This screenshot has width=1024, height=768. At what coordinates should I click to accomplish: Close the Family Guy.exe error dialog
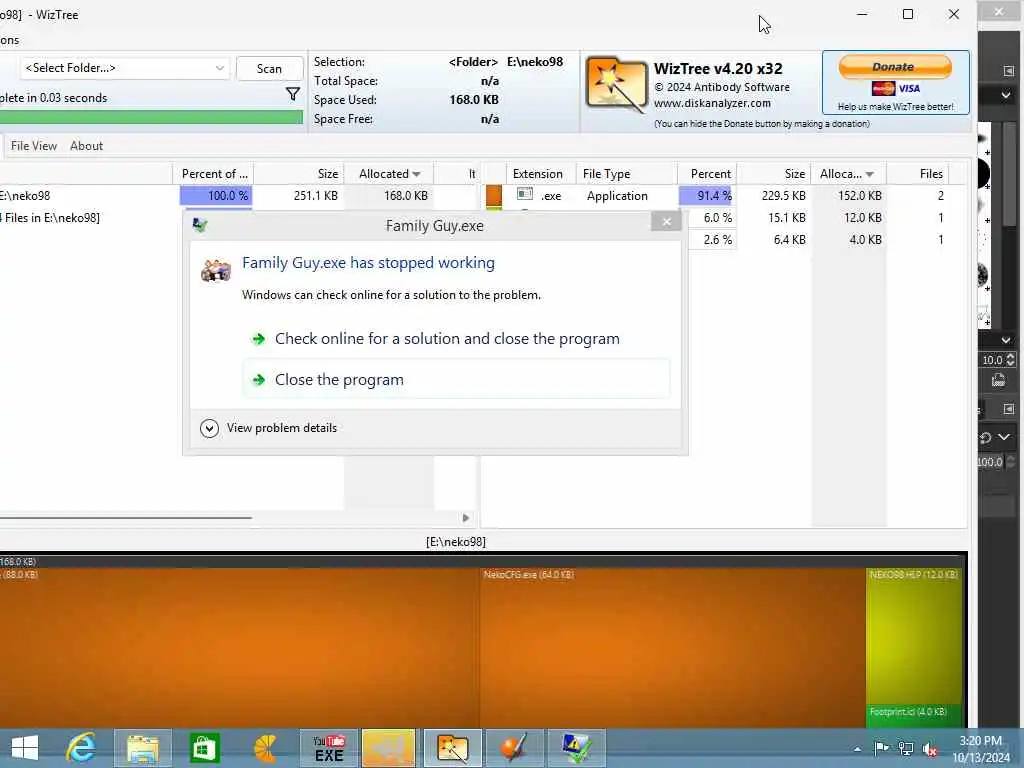point(666,222)
